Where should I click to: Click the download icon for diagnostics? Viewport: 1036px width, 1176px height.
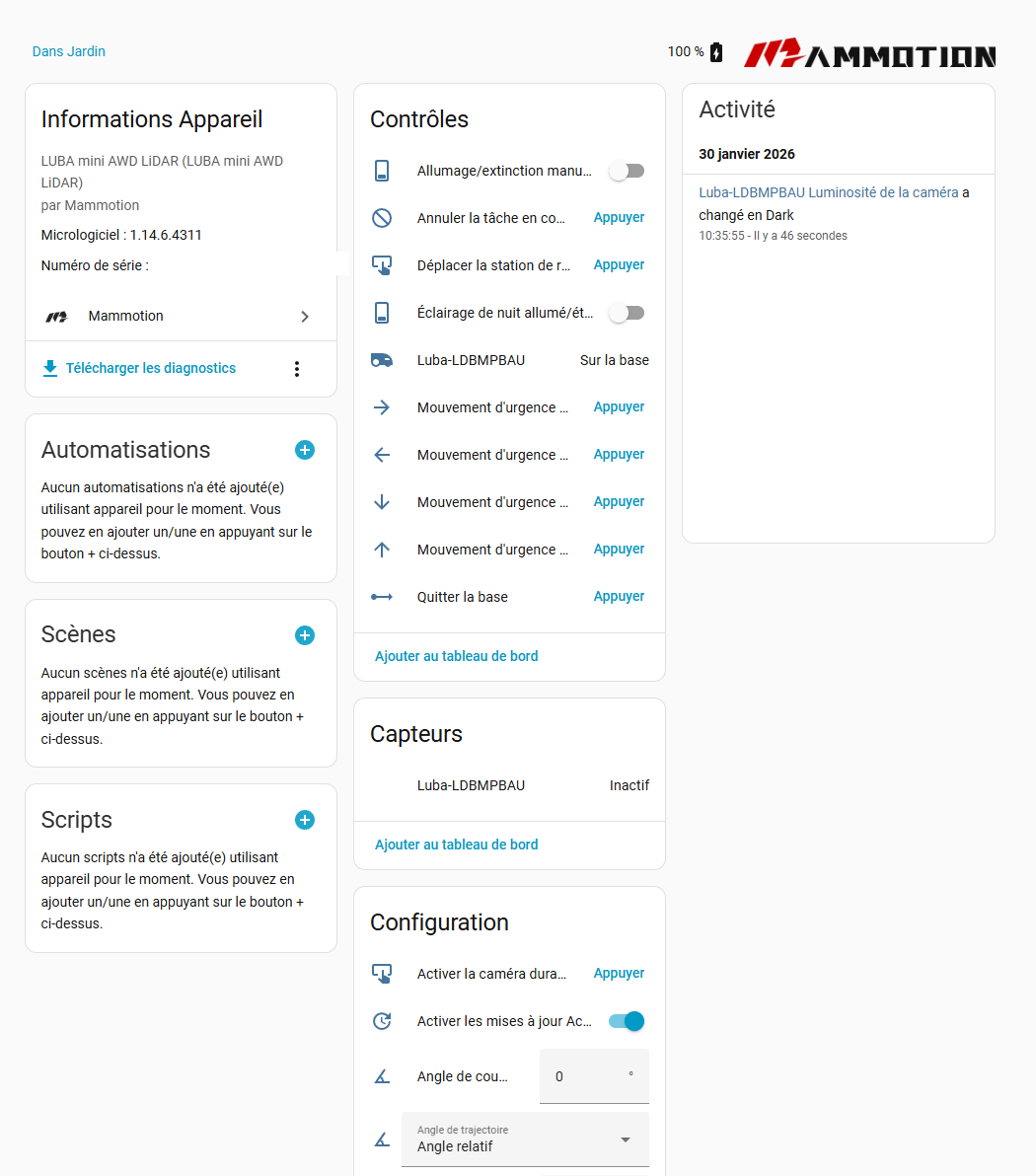[x=49, y=368]
